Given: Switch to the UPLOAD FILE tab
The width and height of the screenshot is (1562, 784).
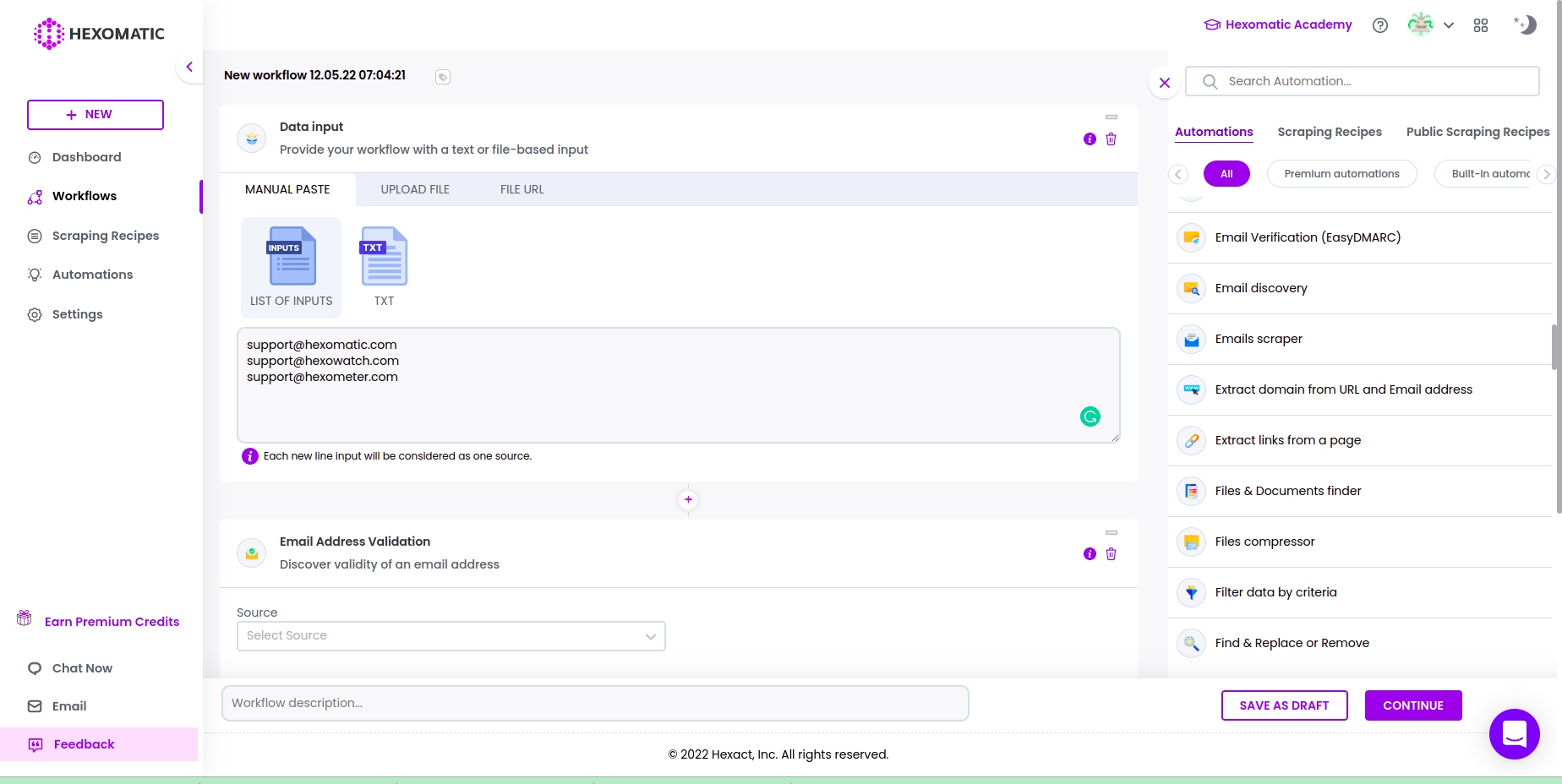Looking at the screenshot, I should point(415,189).
